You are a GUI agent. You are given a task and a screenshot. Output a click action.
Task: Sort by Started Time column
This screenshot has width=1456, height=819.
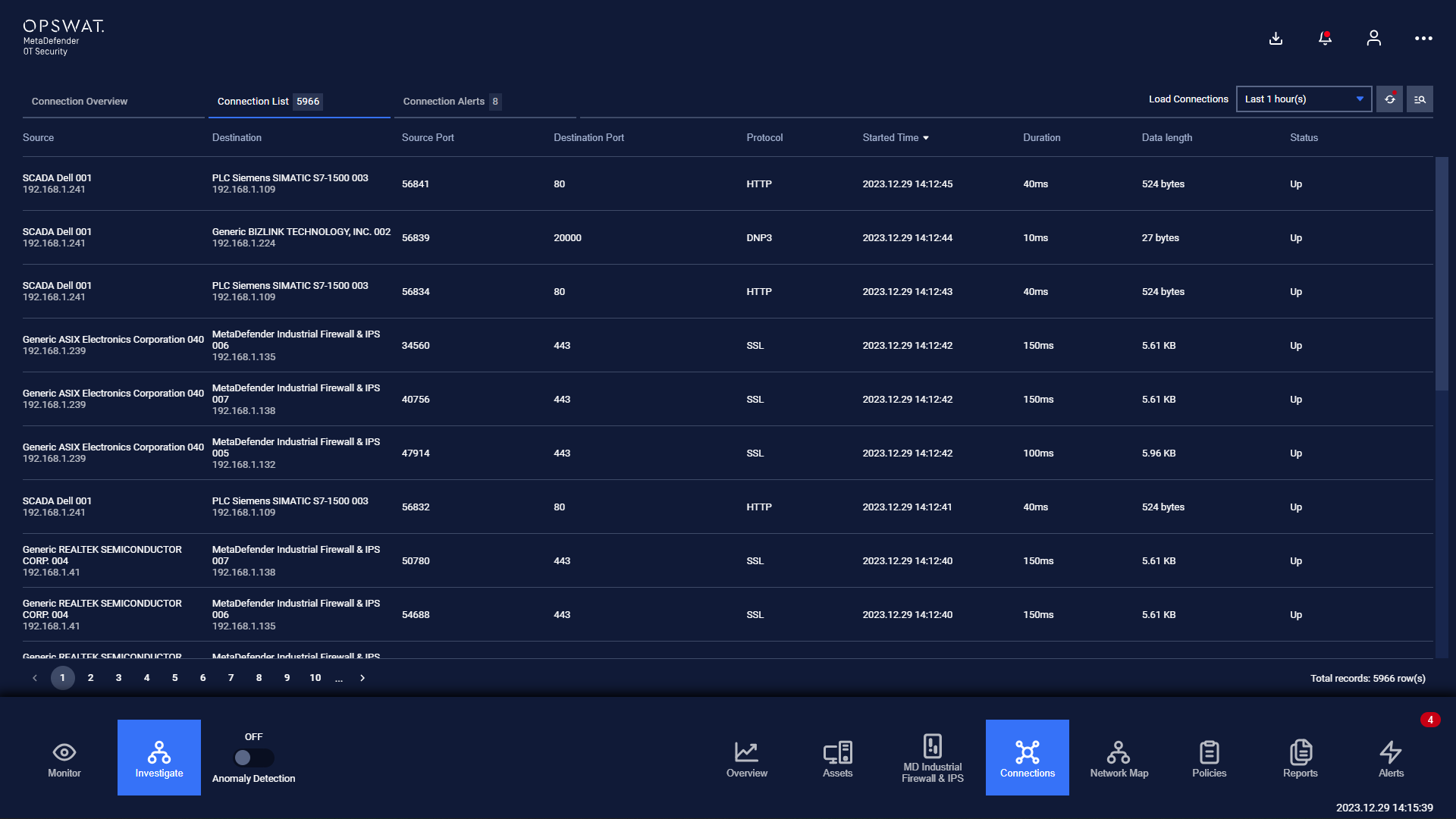point(895,138)
